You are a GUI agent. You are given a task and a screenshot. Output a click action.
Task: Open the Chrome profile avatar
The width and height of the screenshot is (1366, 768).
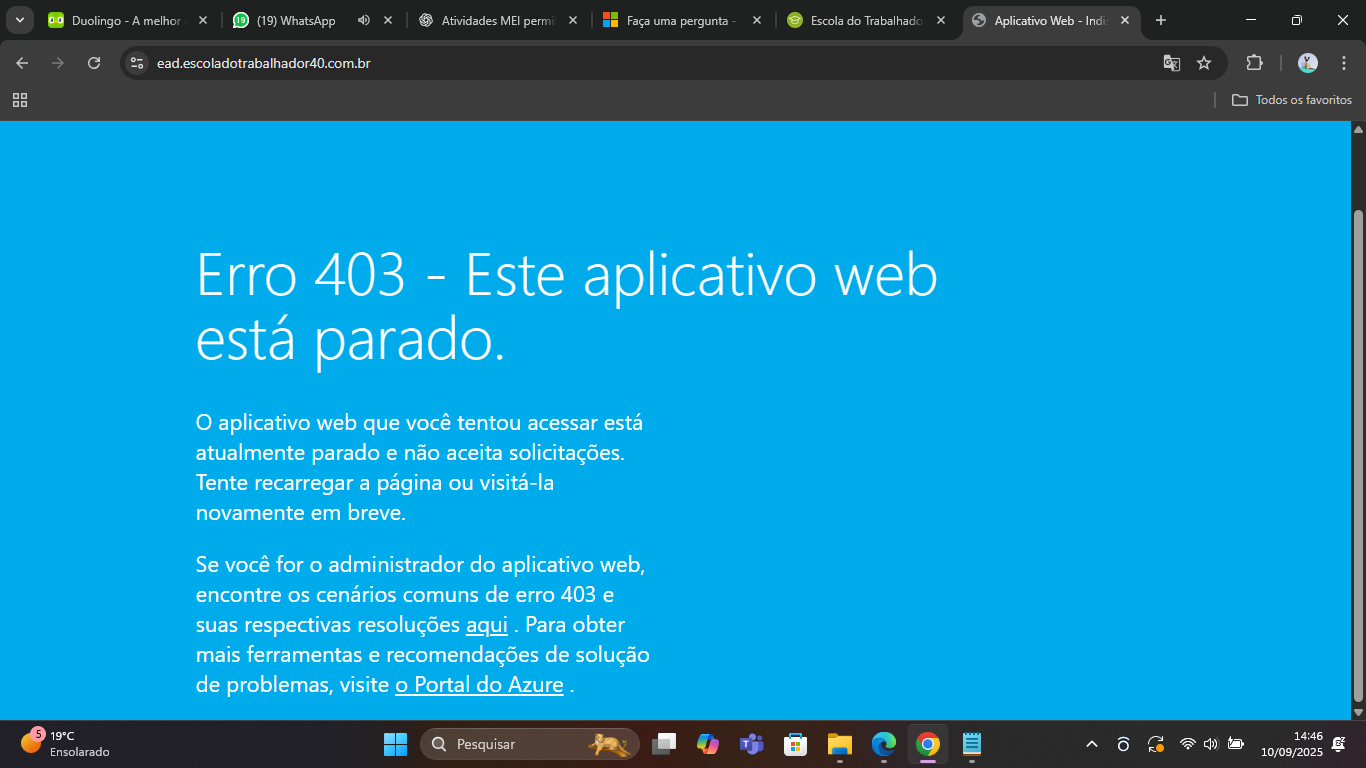pyautogui.click(x=1308, y=63)
